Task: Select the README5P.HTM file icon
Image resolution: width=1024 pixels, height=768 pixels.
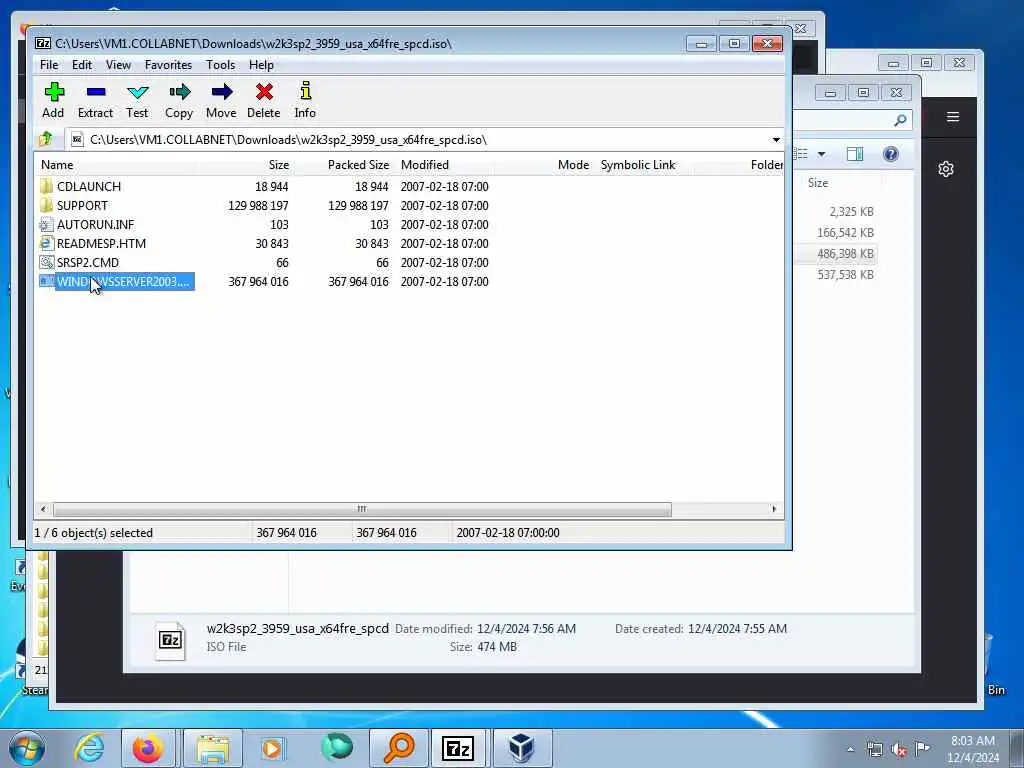Action: coord(46,244)
